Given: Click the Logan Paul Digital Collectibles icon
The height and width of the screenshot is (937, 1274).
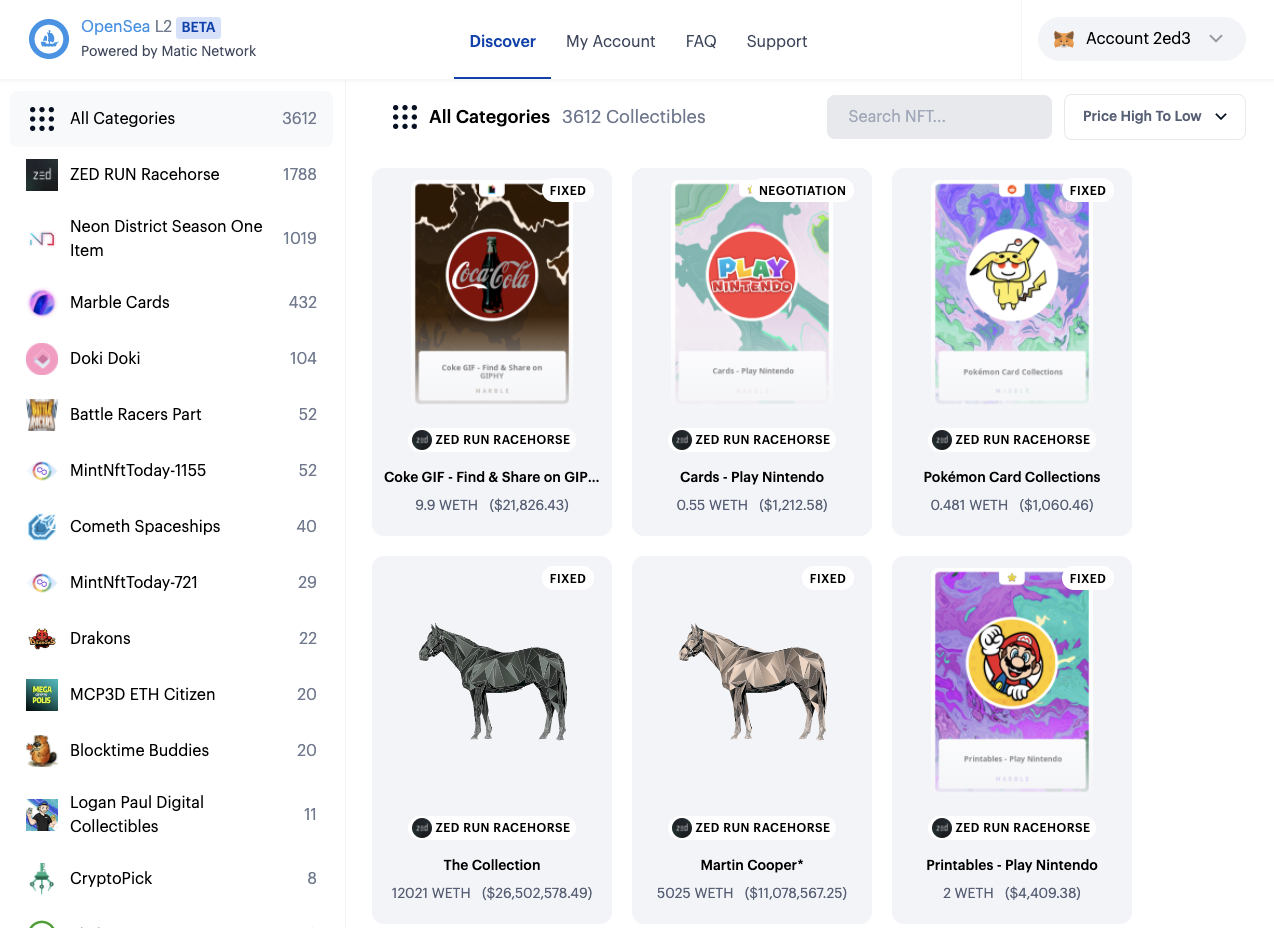Looking at the screenshot, I should [x=42, y=814].
